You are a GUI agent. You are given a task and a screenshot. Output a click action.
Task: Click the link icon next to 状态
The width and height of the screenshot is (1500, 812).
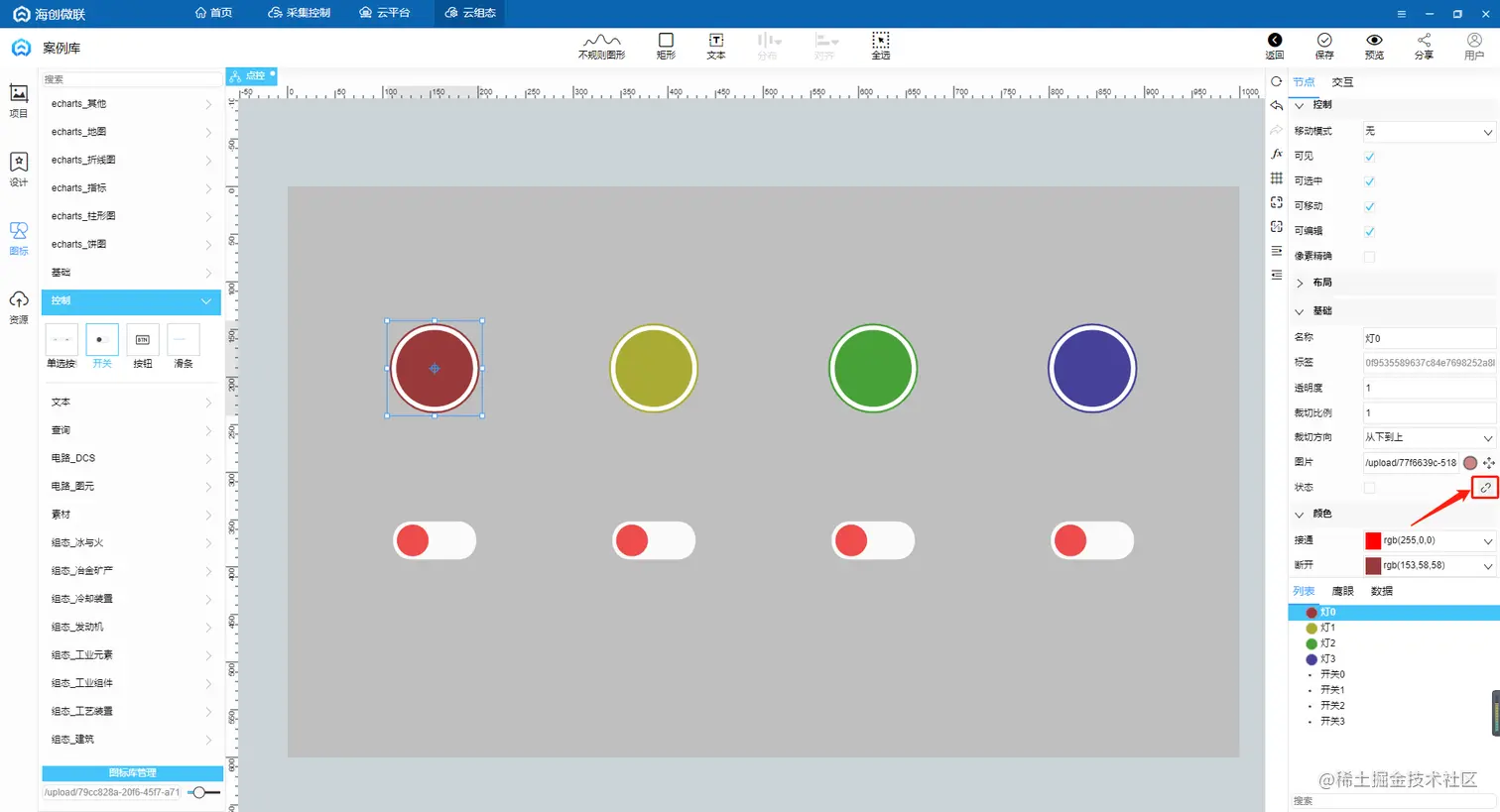(1485, 487)
